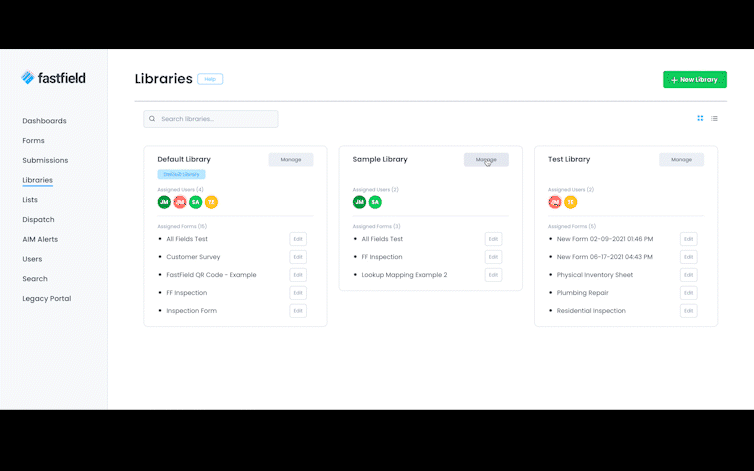Switch to list view layout
Screen dimensions: 754x471
pos(714,118)
